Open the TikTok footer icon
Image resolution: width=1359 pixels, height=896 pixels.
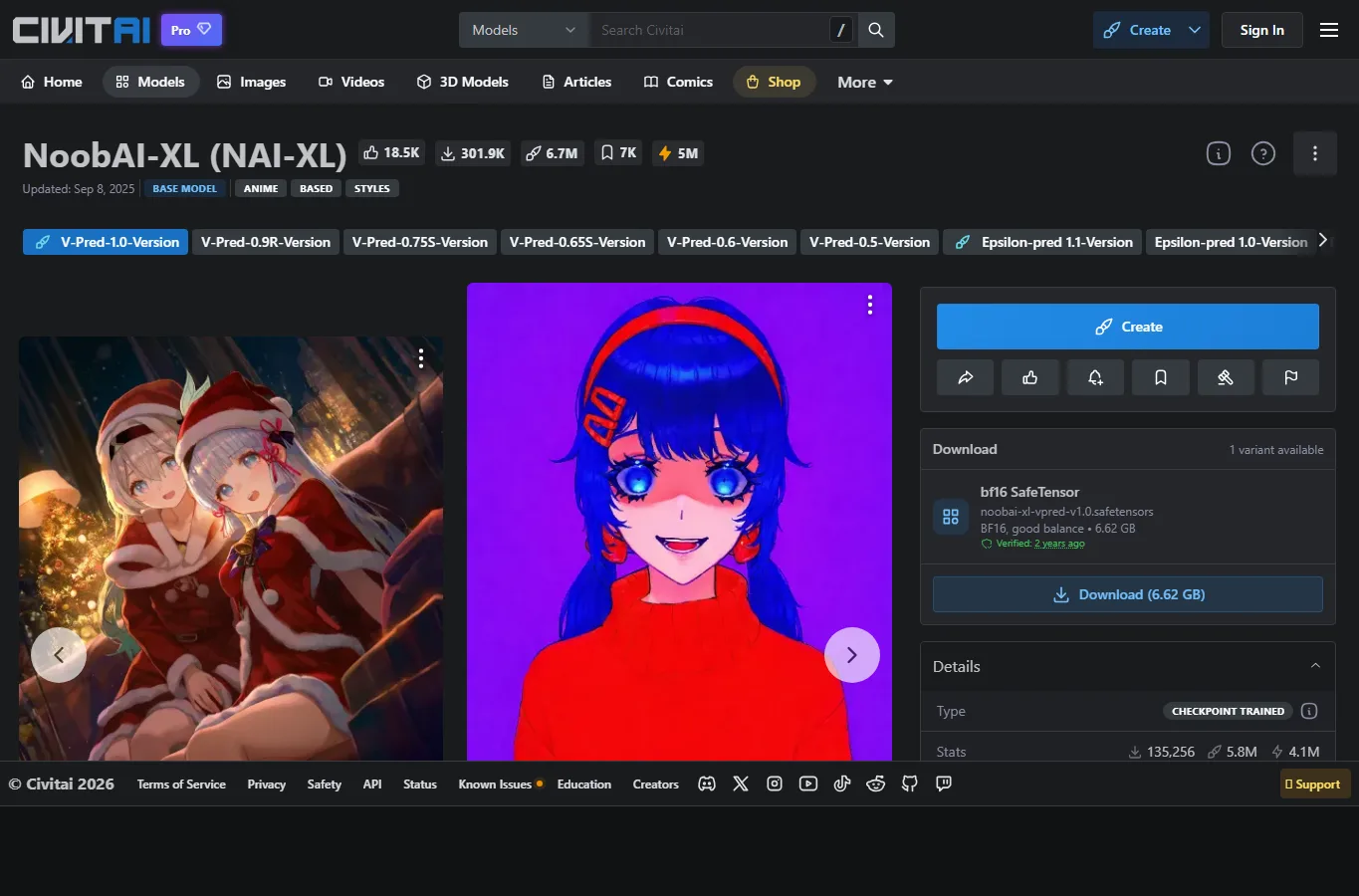[842, 784]
